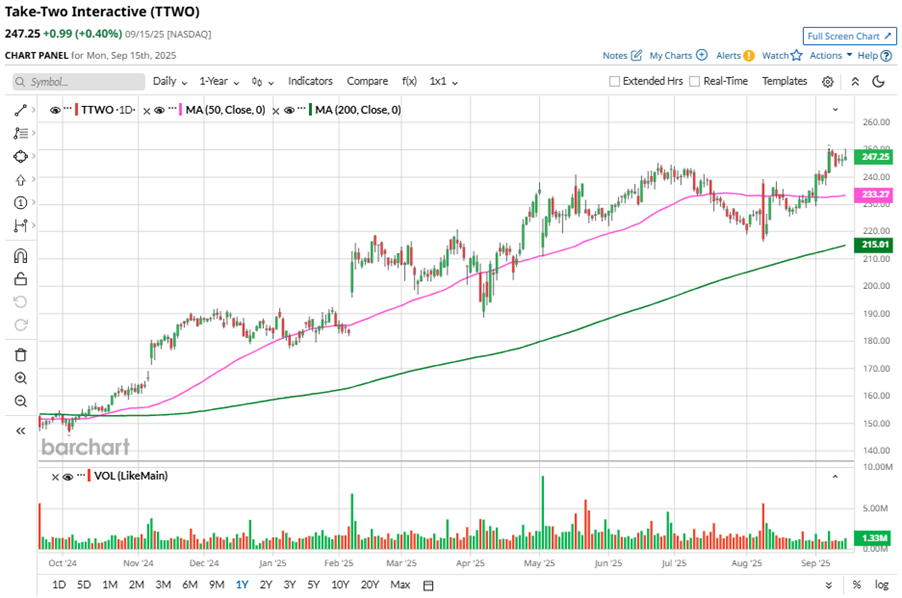Click the calendar date range icon
The width and height of the screenshot is (902, 598).
pos(428,585)
